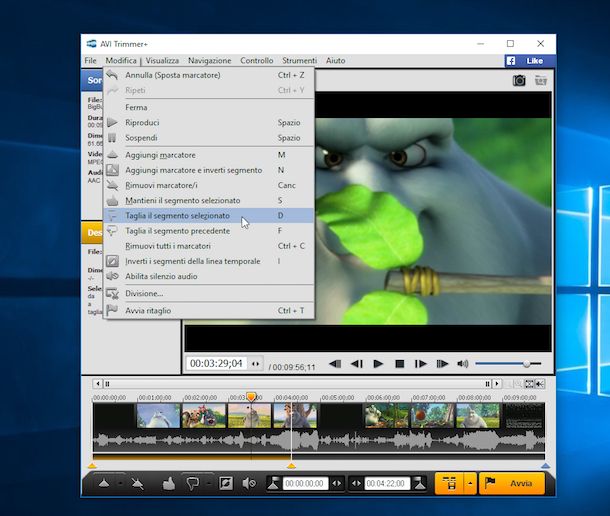Keep selected segment with thumbs-up icon
610x516 pixels.
[x=168, y=484]
